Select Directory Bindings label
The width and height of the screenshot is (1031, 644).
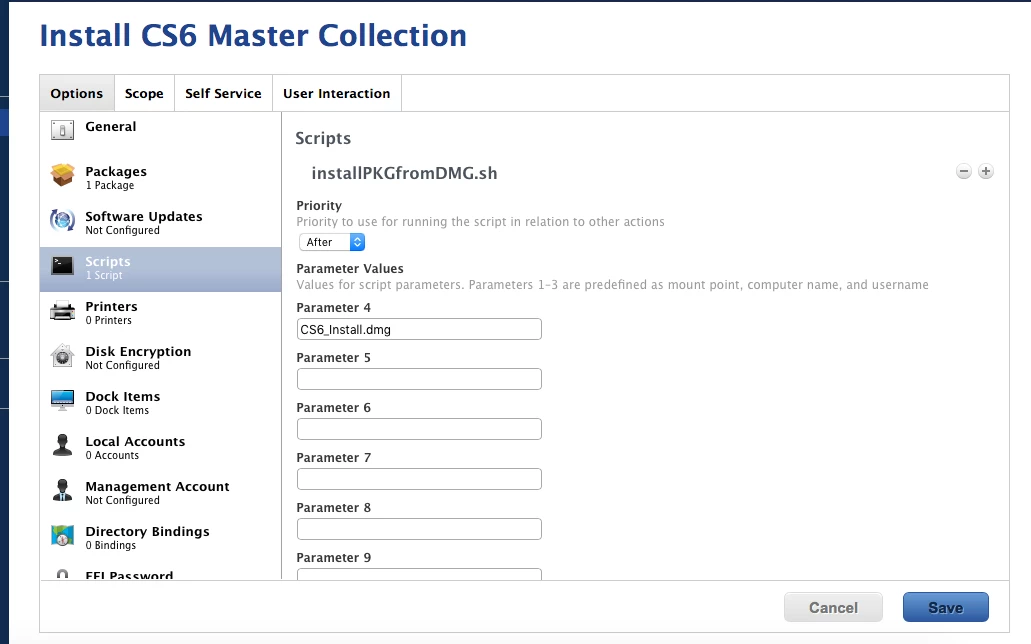(x=147, y=531)
